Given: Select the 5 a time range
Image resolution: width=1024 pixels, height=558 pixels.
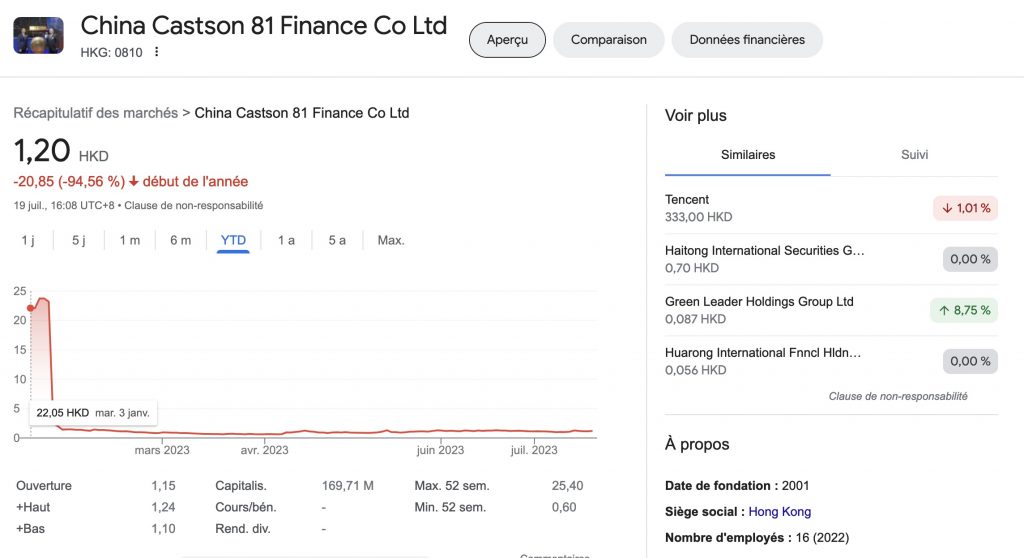Looking at the screenshot, I should (337, 240).
